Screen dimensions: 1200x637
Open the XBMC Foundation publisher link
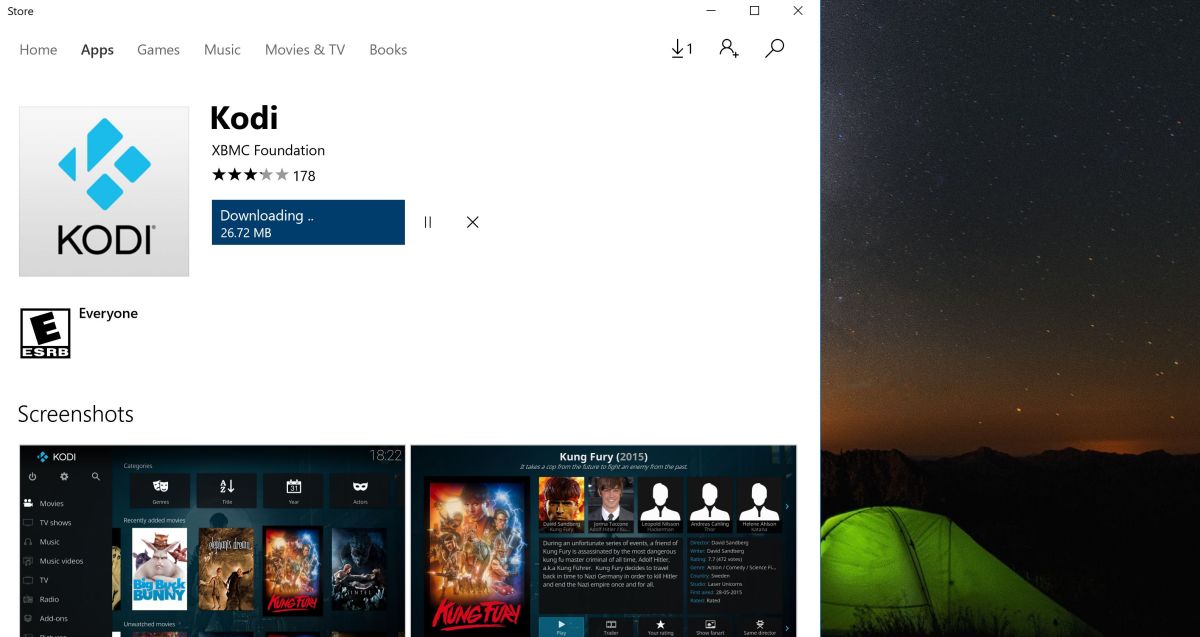(268, 150)
